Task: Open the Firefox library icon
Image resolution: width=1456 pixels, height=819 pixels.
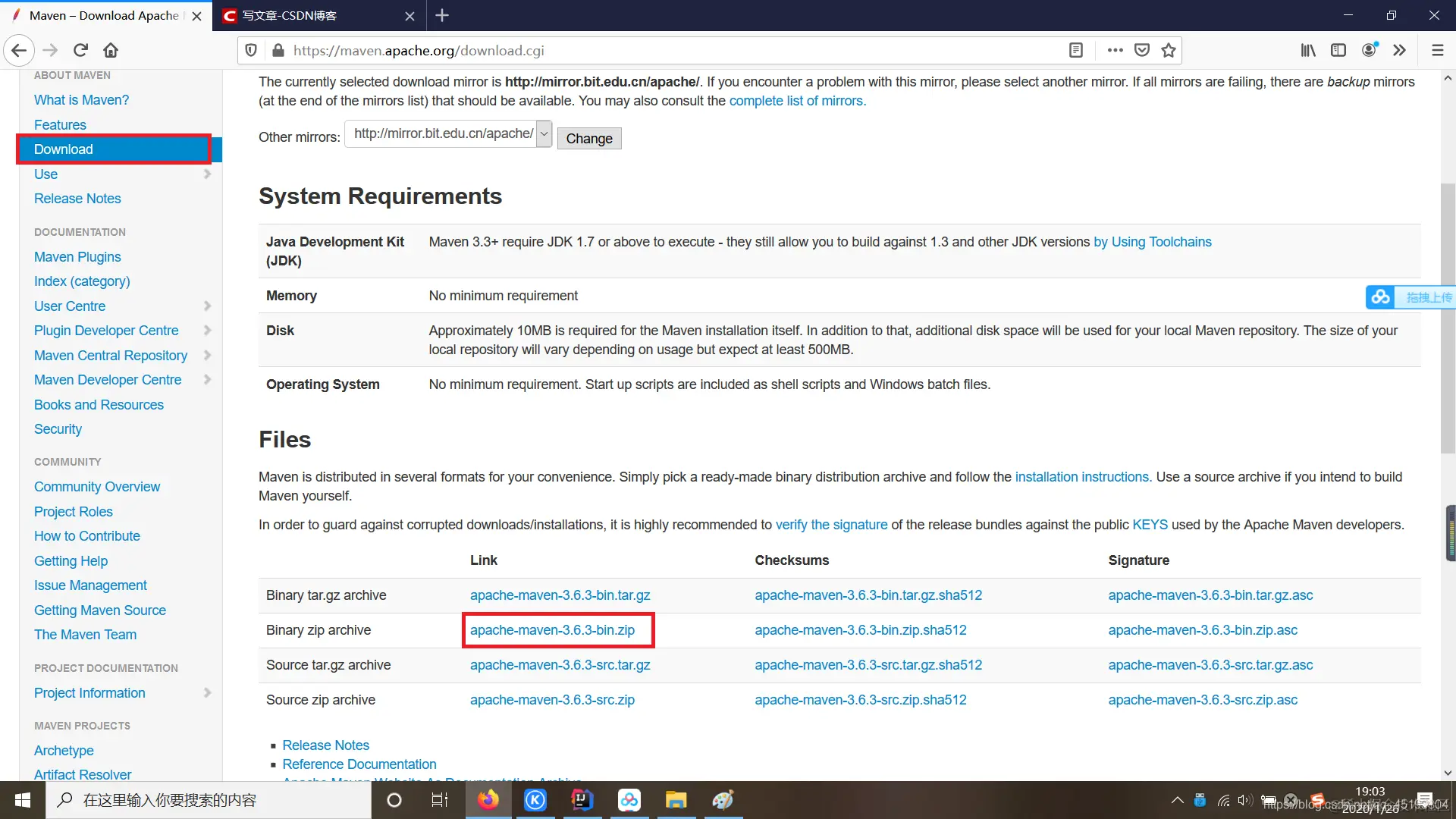Action: [1308, 50]
